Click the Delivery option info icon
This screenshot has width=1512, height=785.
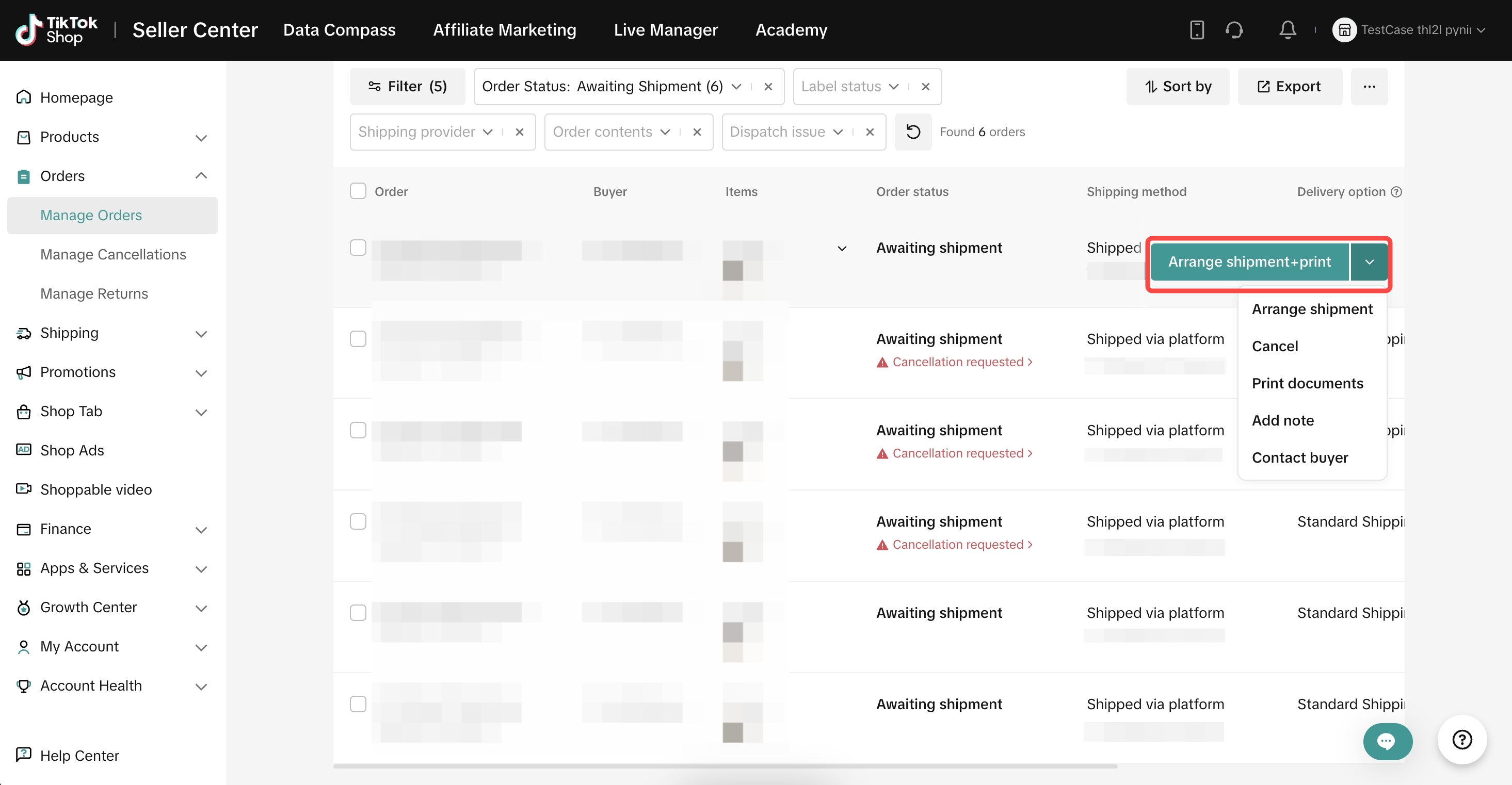(x=1396, y=192)
